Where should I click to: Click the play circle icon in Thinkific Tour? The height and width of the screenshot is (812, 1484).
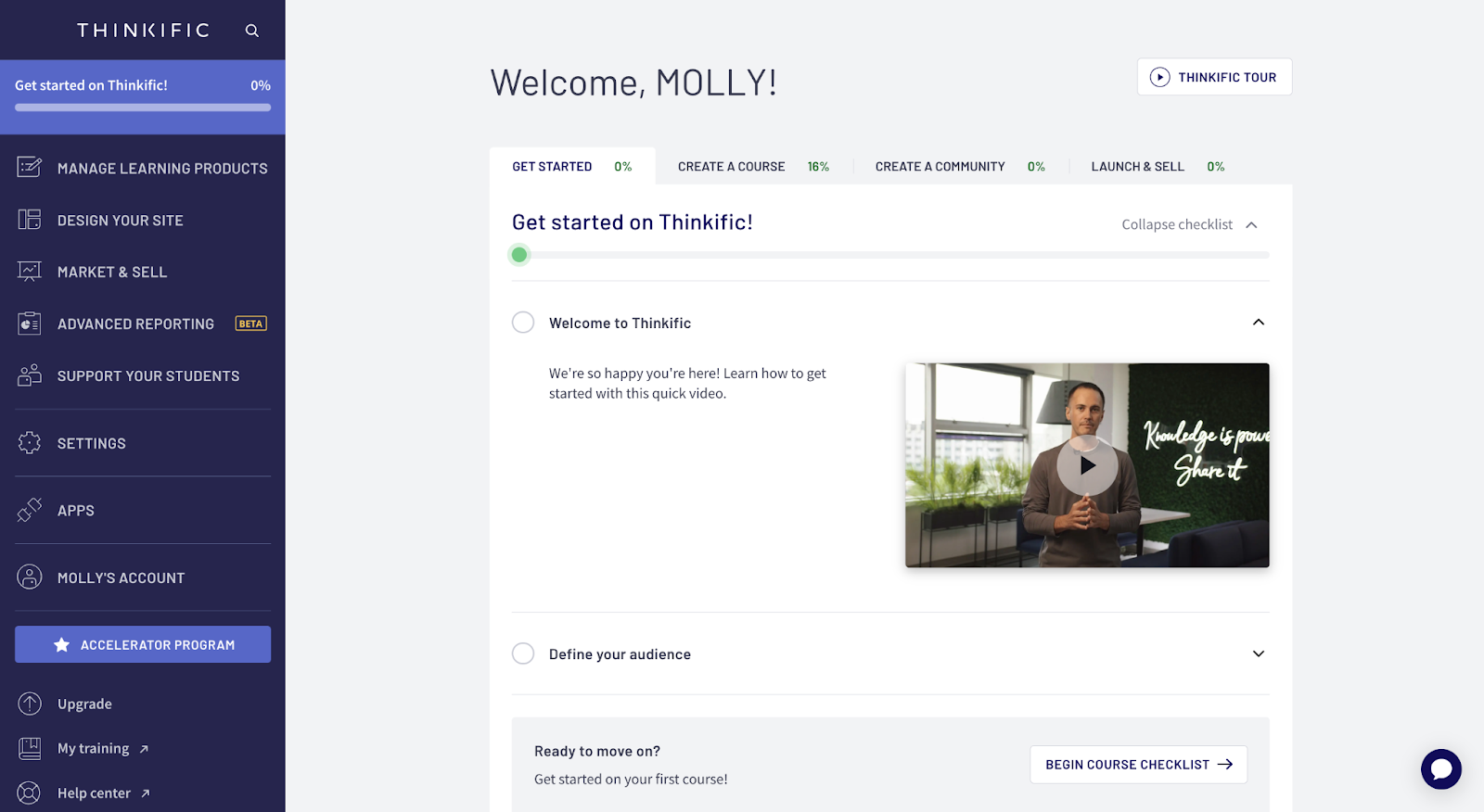1160,77
